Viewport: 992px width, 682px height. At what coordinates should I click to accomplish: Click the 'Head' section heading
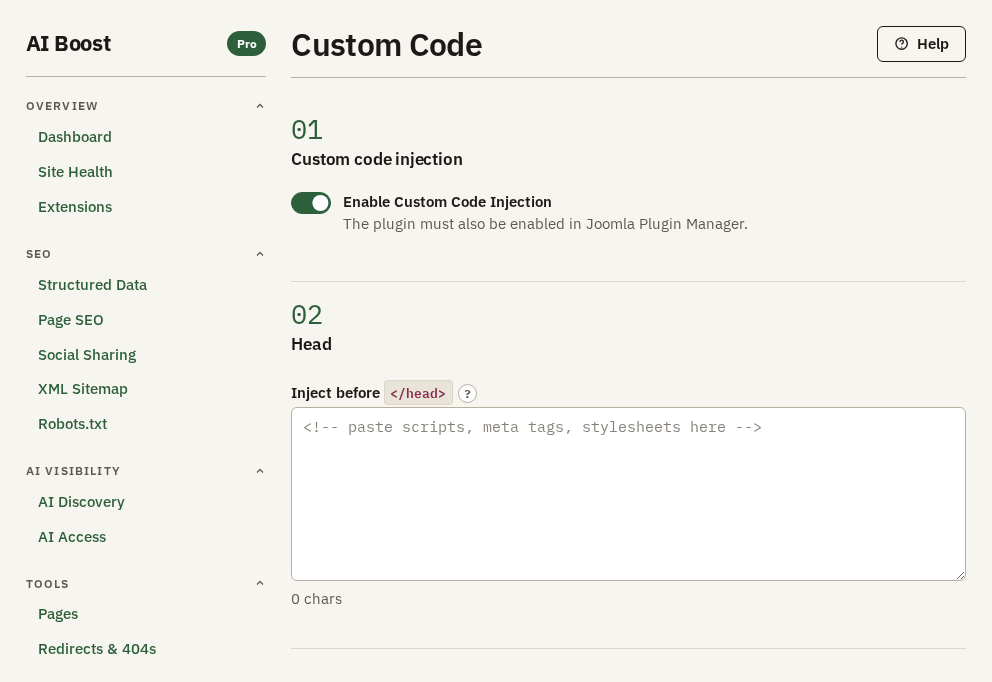click(x=311, y=344)
